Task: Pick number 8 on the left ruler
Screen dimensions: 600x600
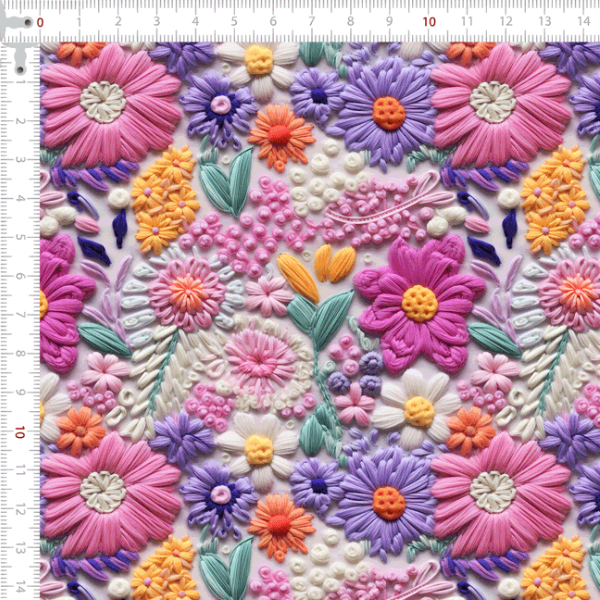Action: click(19, 354)
